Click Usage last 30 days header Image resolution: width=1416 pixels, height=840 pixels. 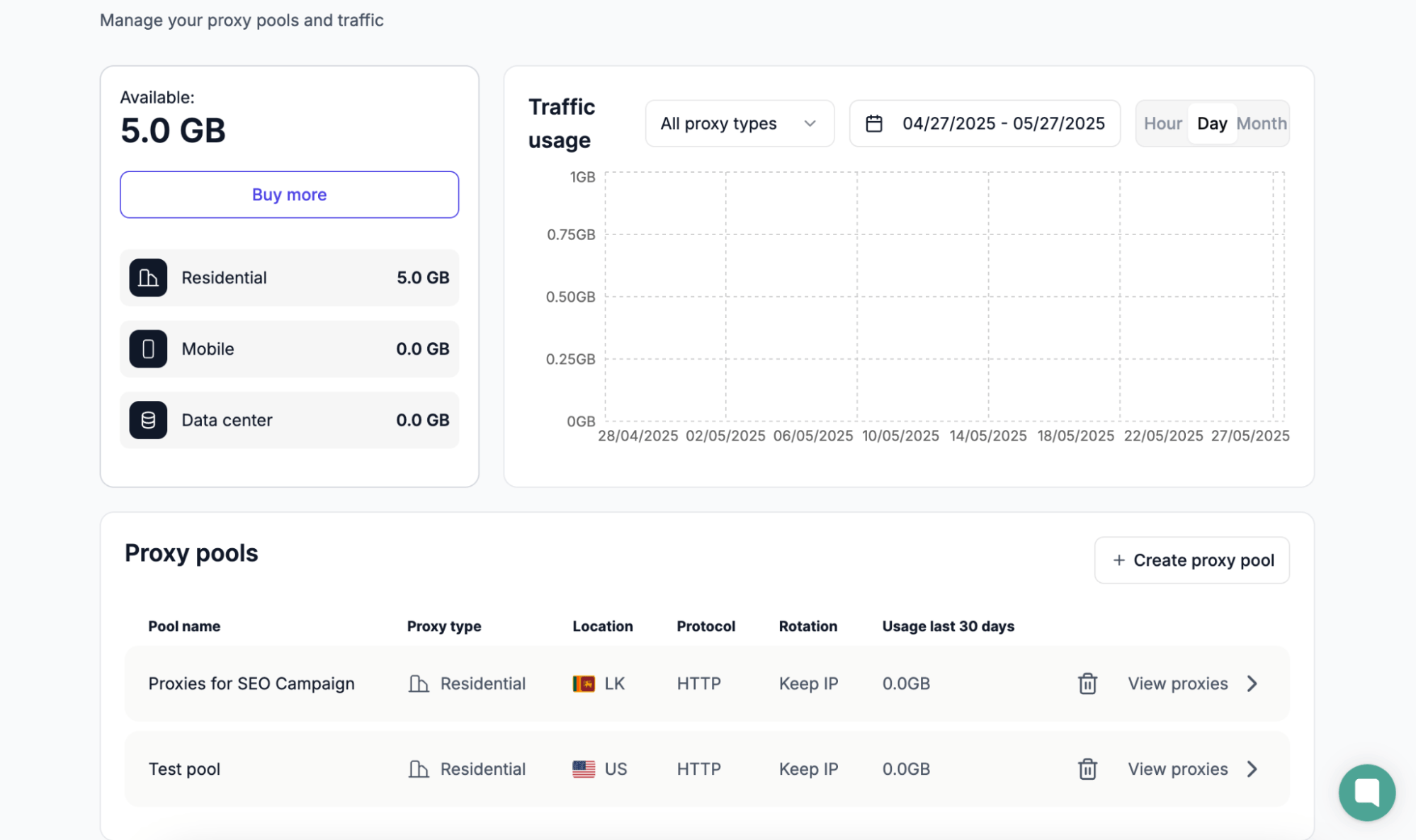pyautogui.click(x=948, y=626)
